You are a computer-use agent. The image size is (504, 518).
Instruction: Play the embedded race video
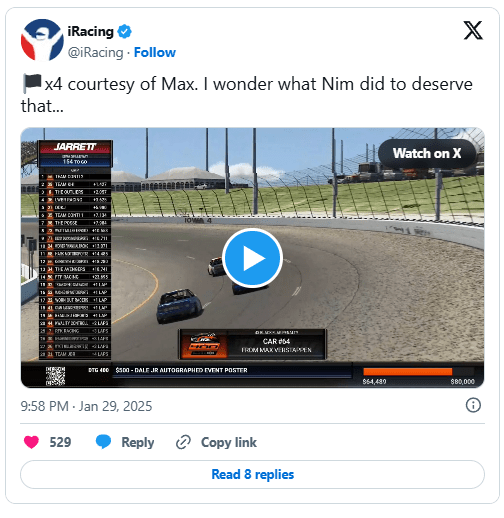(x=252, y=258)
